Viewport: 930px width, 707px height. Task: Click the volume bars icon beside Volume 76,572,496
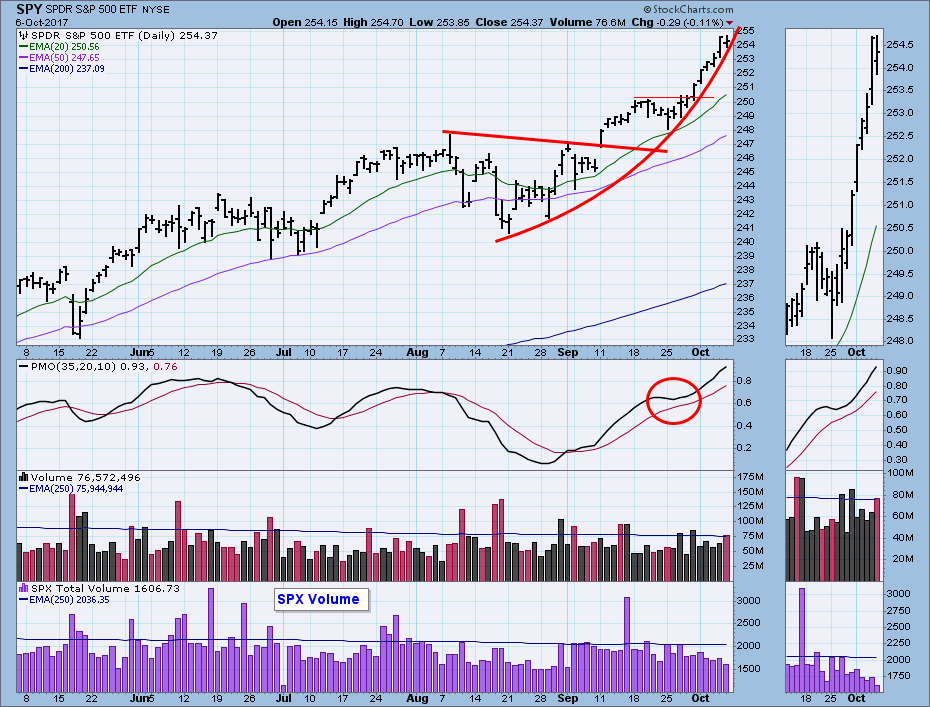click(x=24, y=477)
